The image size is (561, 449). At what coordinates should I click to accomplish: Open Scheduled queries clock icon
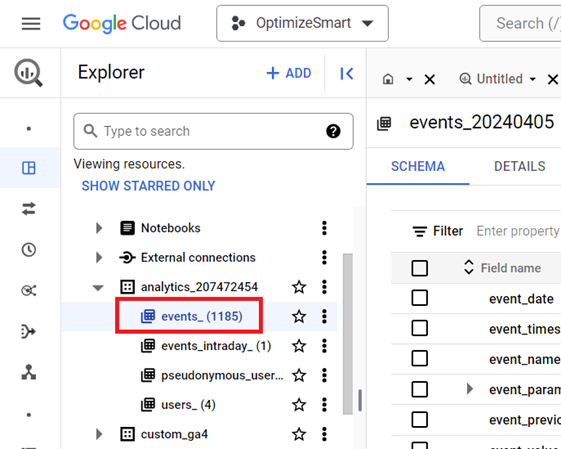(x=29, y=249)
